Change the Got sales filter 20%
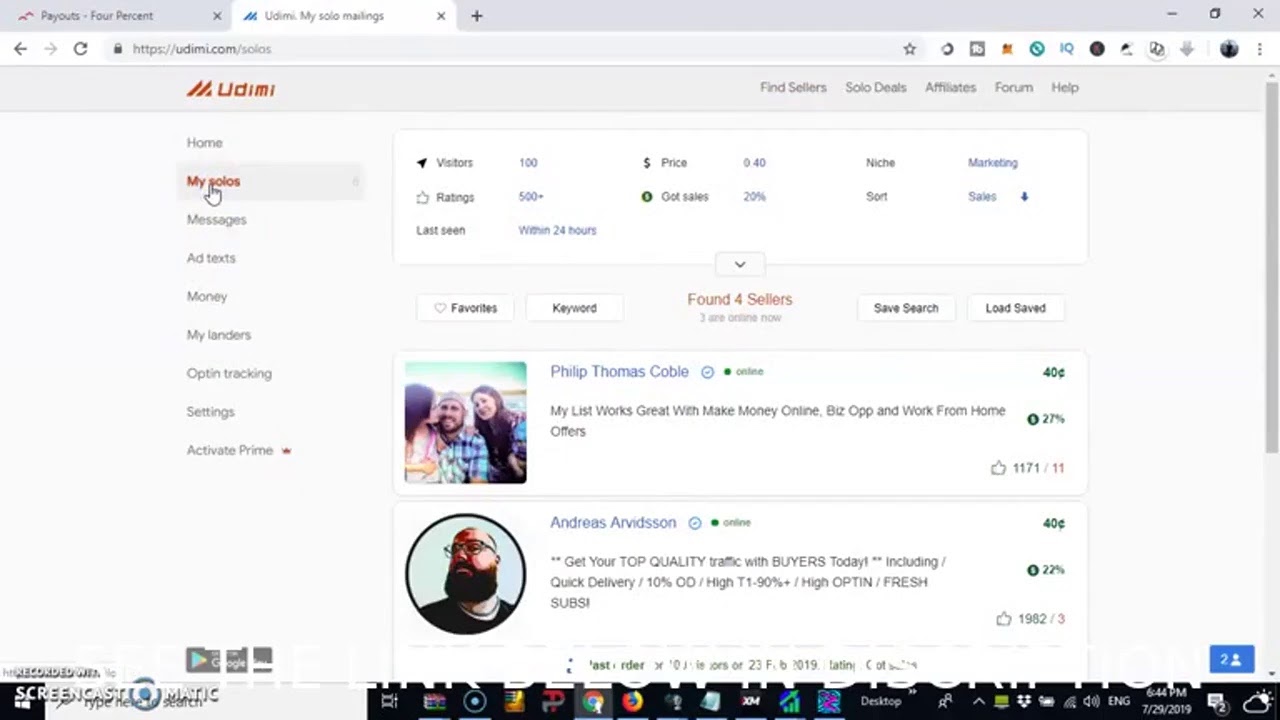The height and width of the screenshot is (720, 1280). point(754,197)
